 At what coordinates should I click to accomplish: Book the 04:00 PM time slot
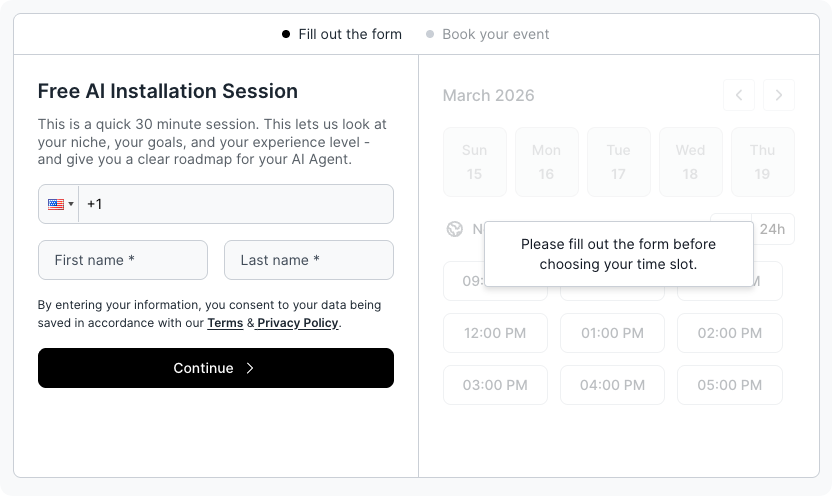pyautogui.click(x=613, y=385)
